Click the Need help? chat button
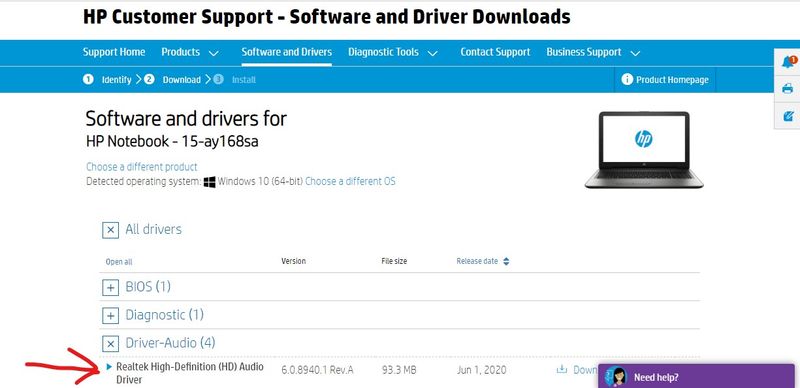The height and width of the screenshot is (388, 800). tap(696, 376)
